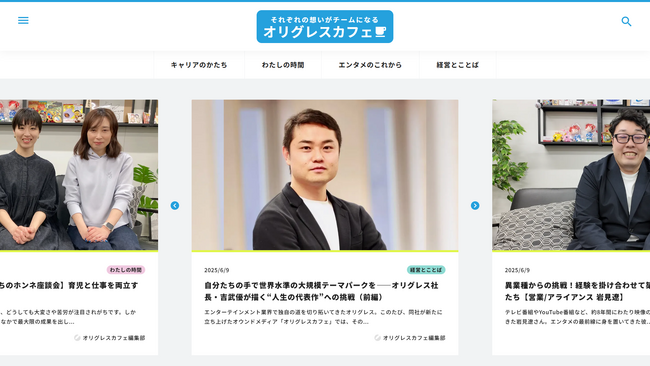Viewport: 650px width, 366px height.
Task: Open article 自分たちの手で世界水準の大規模テーマパーク
Action: tap(321, 291)
